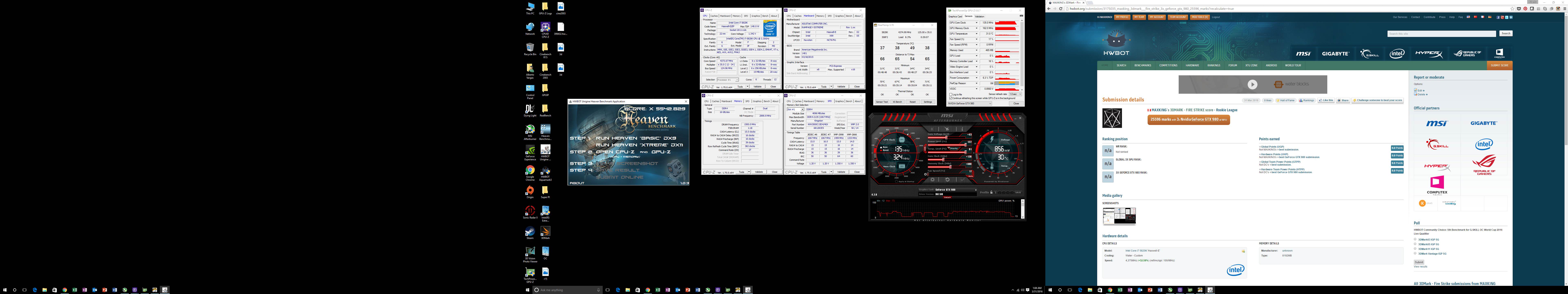1568x294 pixels.
Task: Open the GeForce Experience desktop icon
Action: [x=530, y=152]
